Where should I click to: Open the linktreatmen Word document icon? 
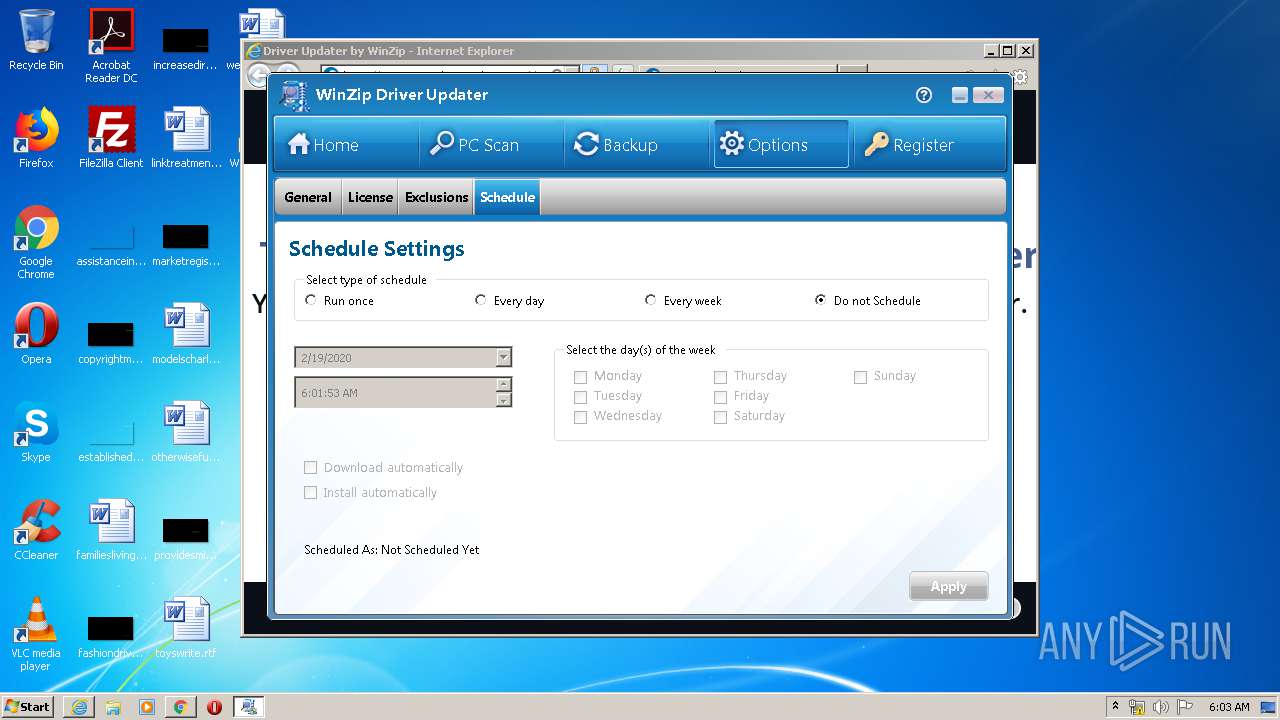pyautogui.click(x=186, y=138)
